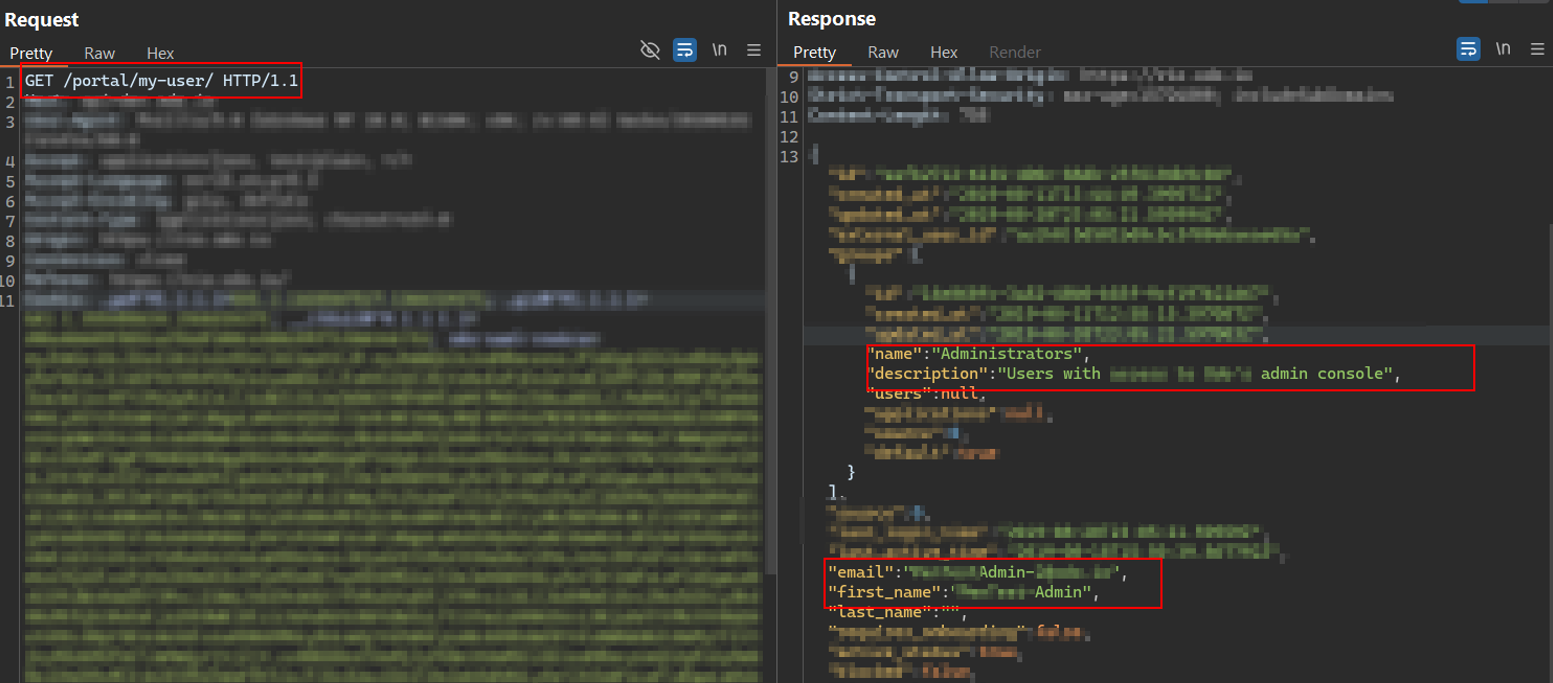Select the Pretty tab in Request panel

pos(31,53)
